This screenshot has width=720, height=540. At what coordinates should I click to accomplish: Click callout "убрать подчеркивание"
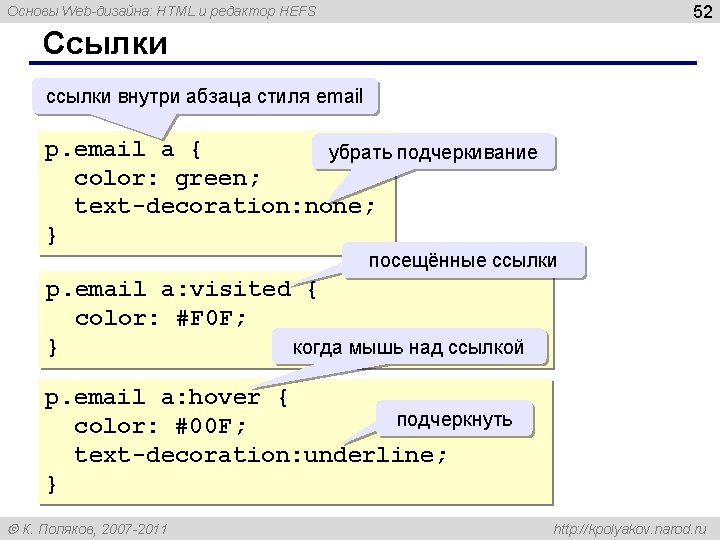[433, 152]
